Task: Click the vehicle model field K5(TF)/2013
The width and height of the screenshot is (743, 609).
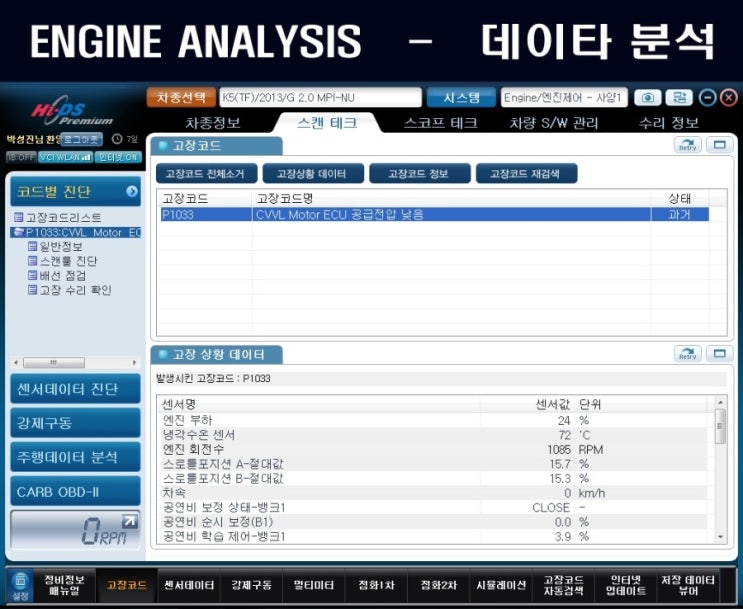Action: 320,98
